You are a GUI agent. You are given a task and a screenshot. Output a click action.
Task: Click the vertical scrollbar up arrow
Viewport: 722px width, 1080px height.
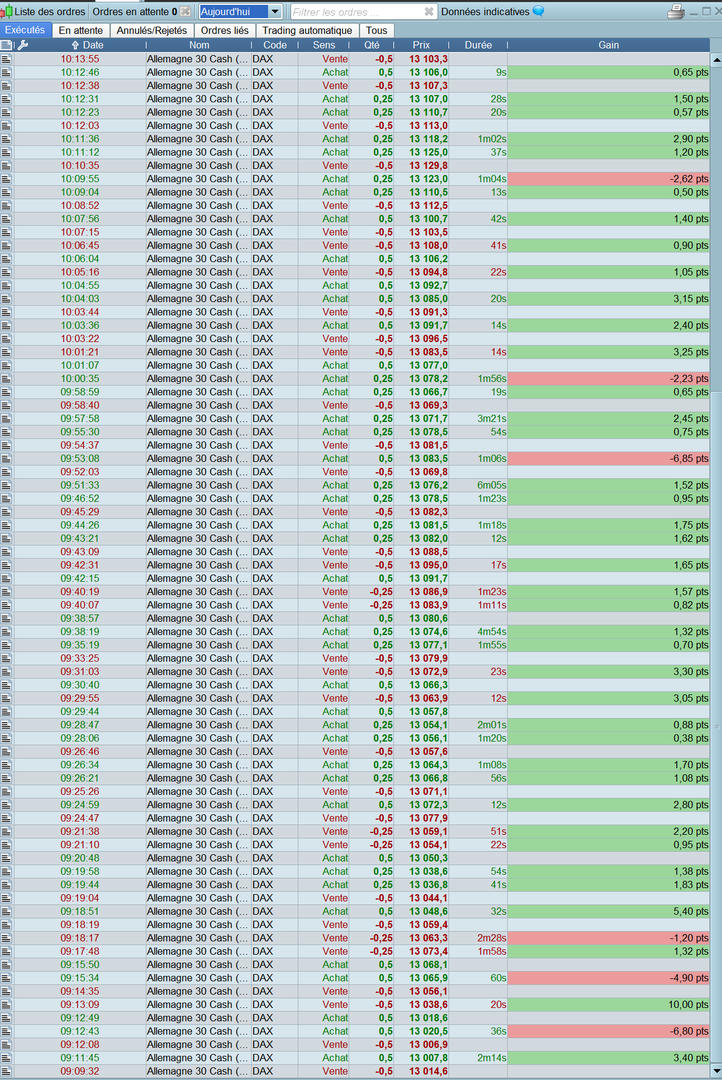(x=716, y=60)
